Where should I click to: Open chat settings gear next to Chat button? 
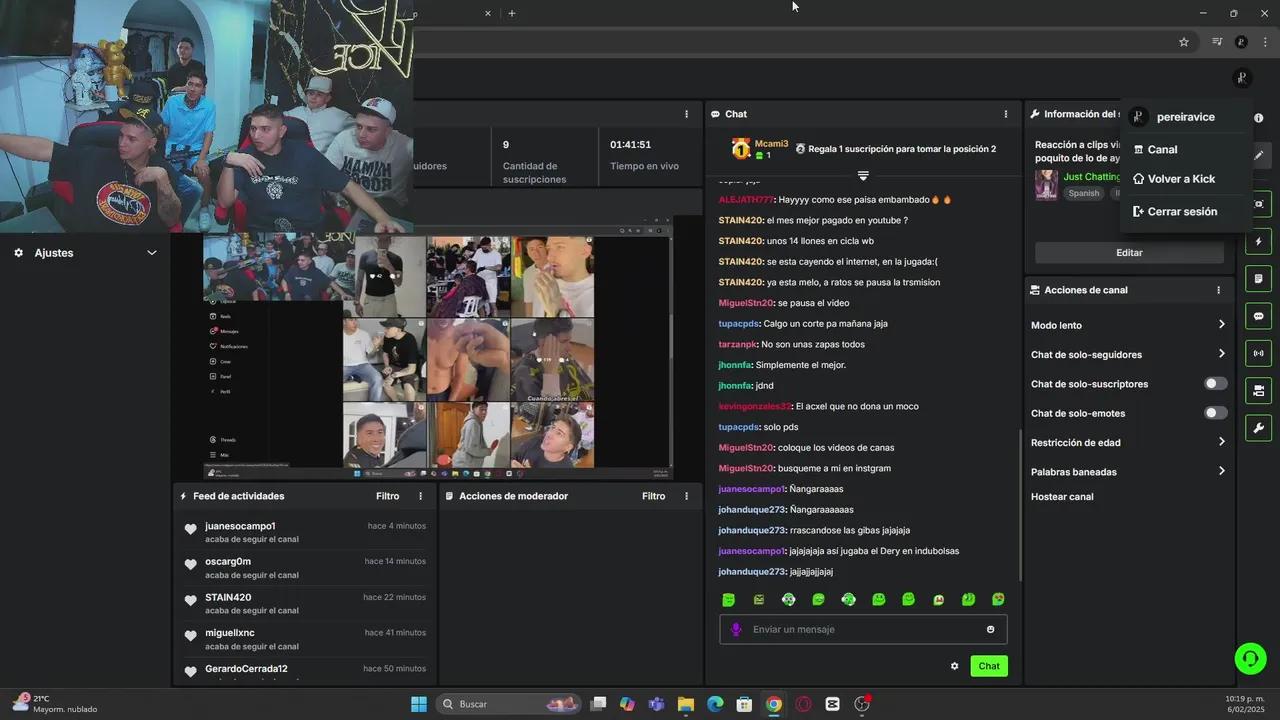954,666
